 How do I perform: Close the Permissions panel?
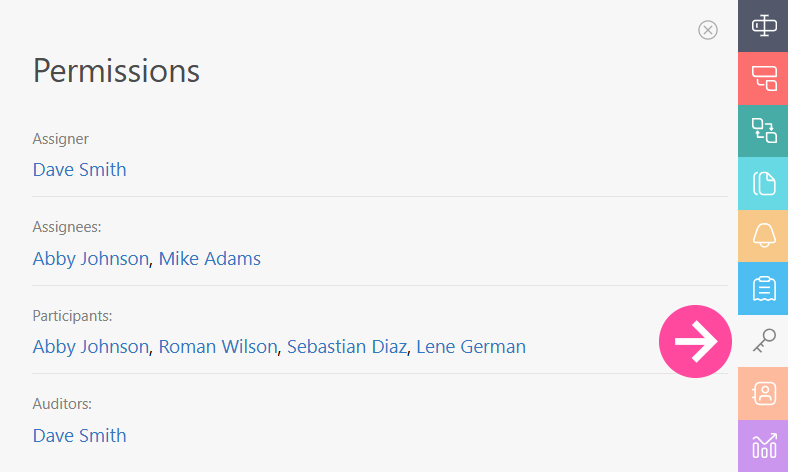coord(708,30)
